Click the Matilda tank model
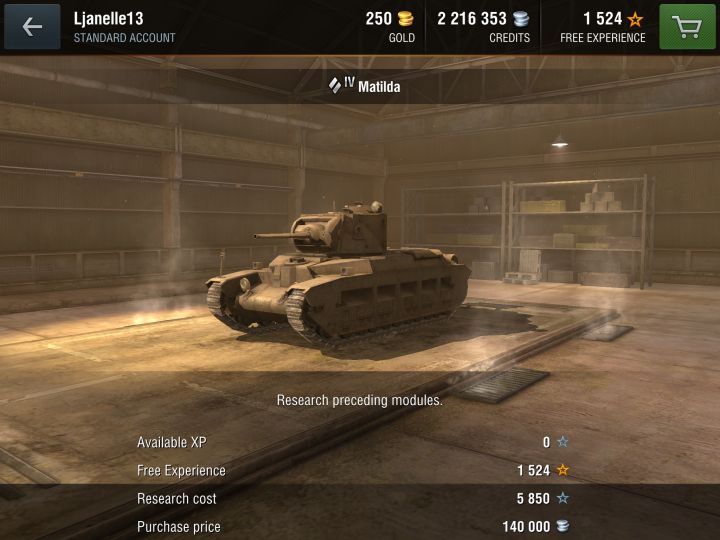720x540 pixels. 339,273
